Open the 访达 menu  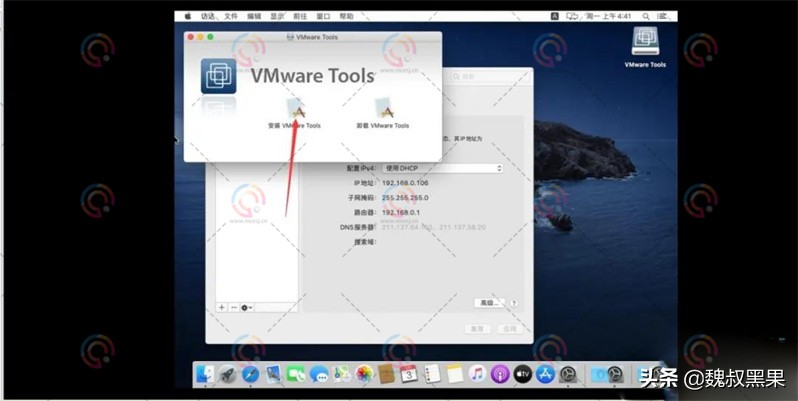pyautogui.click(x=208, y=16)
